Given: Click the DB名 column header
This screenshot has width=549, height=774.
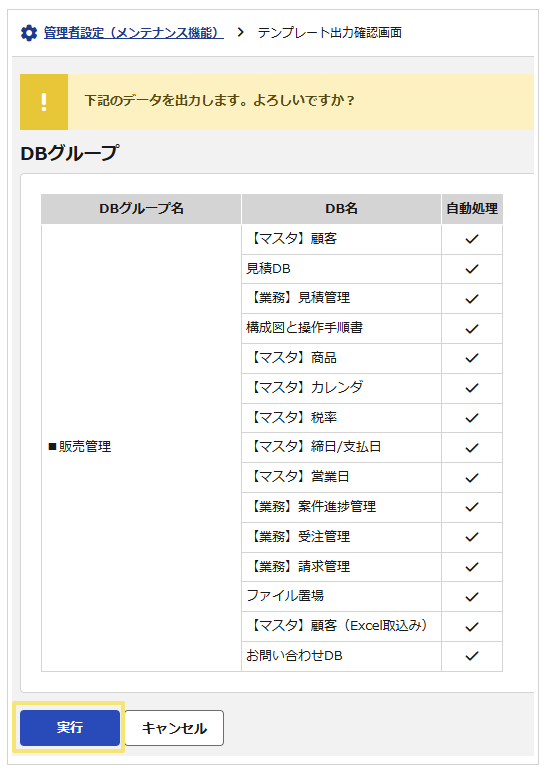Looking at the screenshot, I should point(341,209).
